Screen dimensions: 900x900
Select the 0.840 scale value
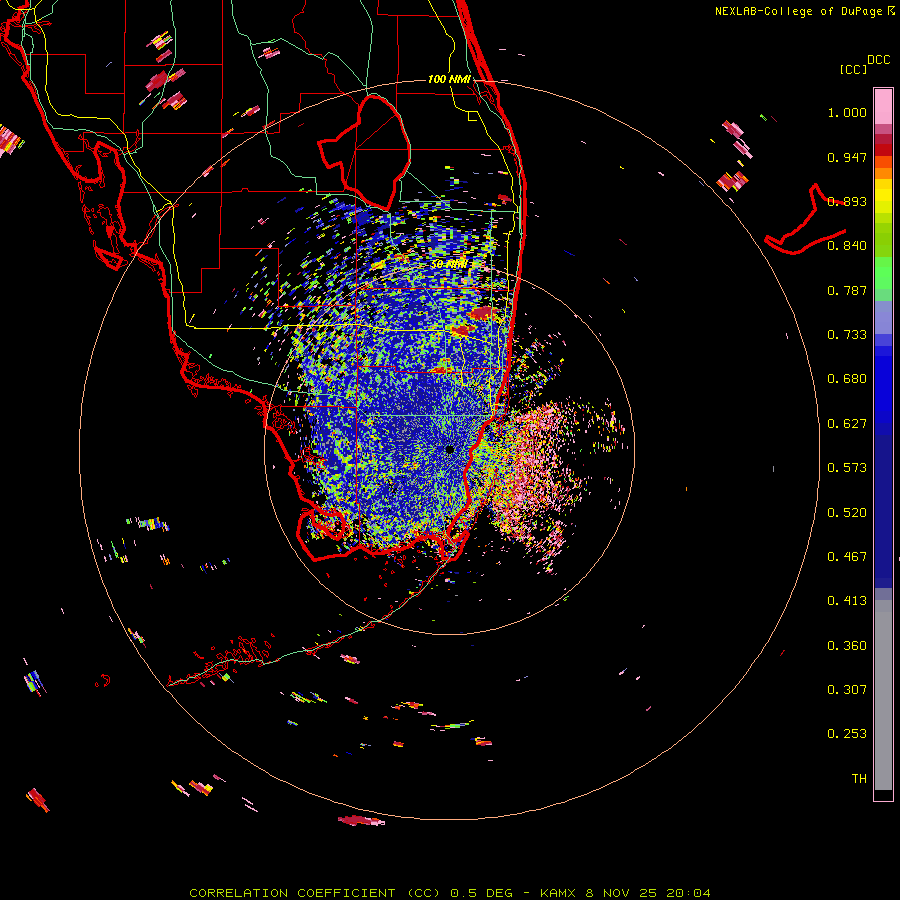[847, 246]
